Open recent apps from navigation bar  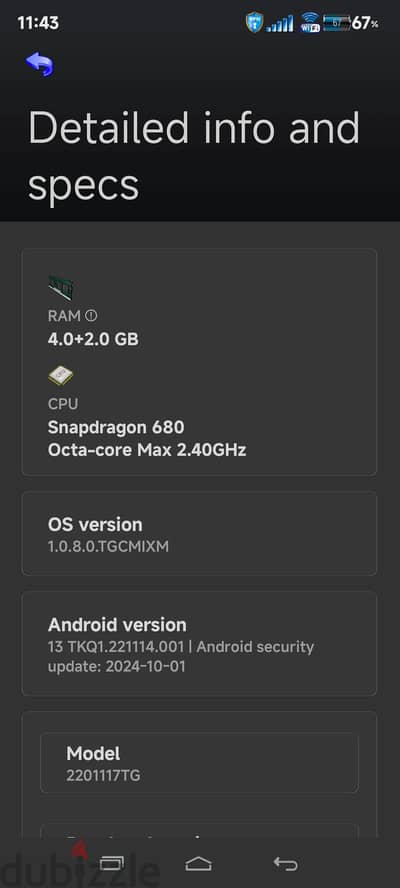pos(112,863)
